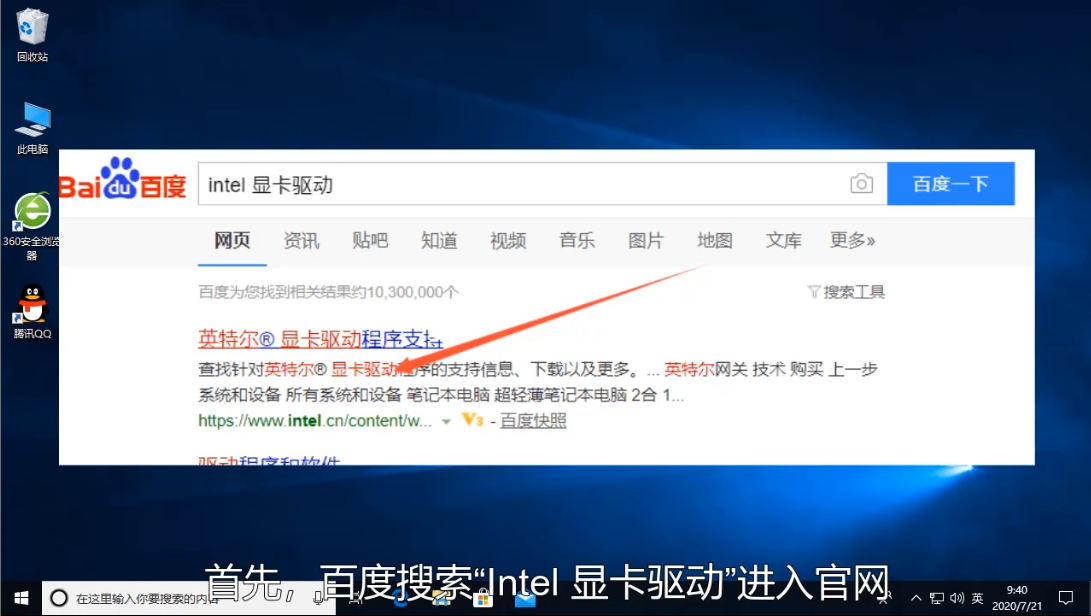Open the 搜索工具 filter options
Viewport: 1091px width, 616px height.
(x=846, y=292)
